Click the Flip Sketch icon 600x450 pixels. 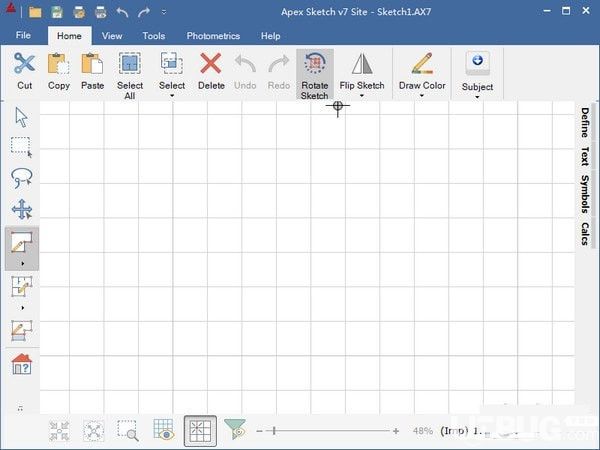click(x=362, y=64)
